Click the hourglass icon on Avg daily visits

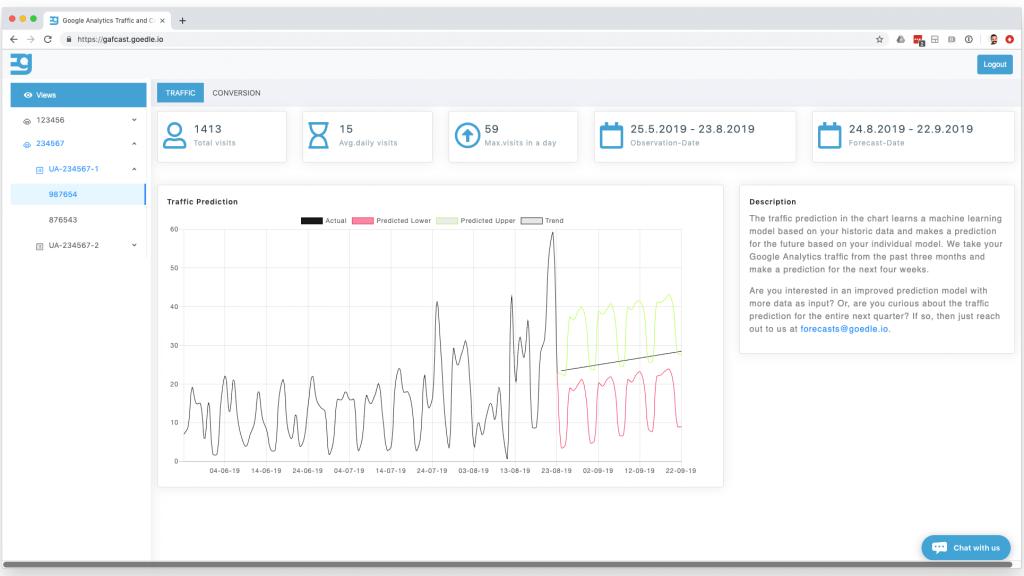319,135
